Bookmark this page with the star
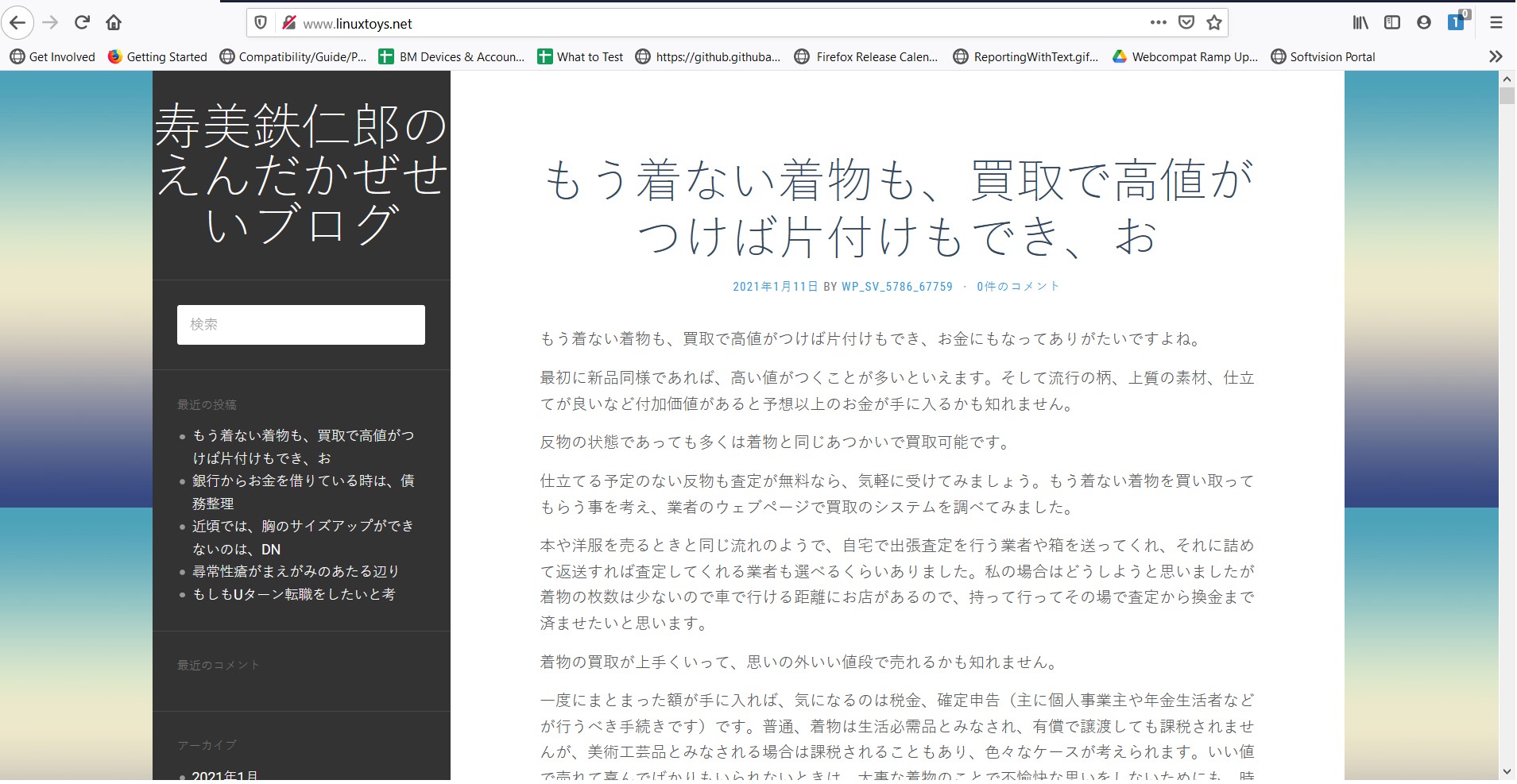 (1213, 22)
